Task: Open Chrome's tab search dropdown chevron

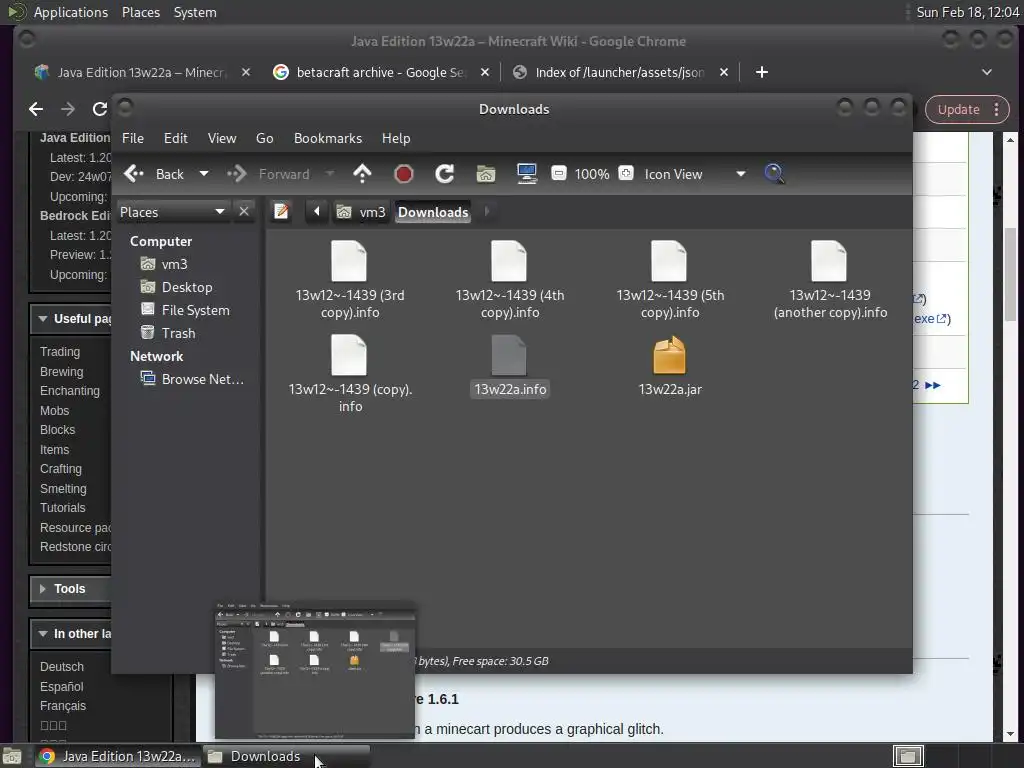Action: pyautogui.click(x=987, y=72)
